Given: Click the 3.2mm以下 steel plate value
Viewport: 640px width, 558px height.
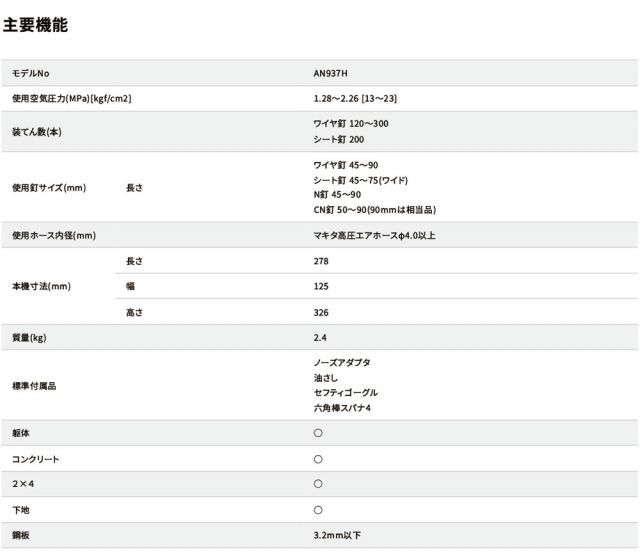Looking at the screenshot, I should (337, 535).
